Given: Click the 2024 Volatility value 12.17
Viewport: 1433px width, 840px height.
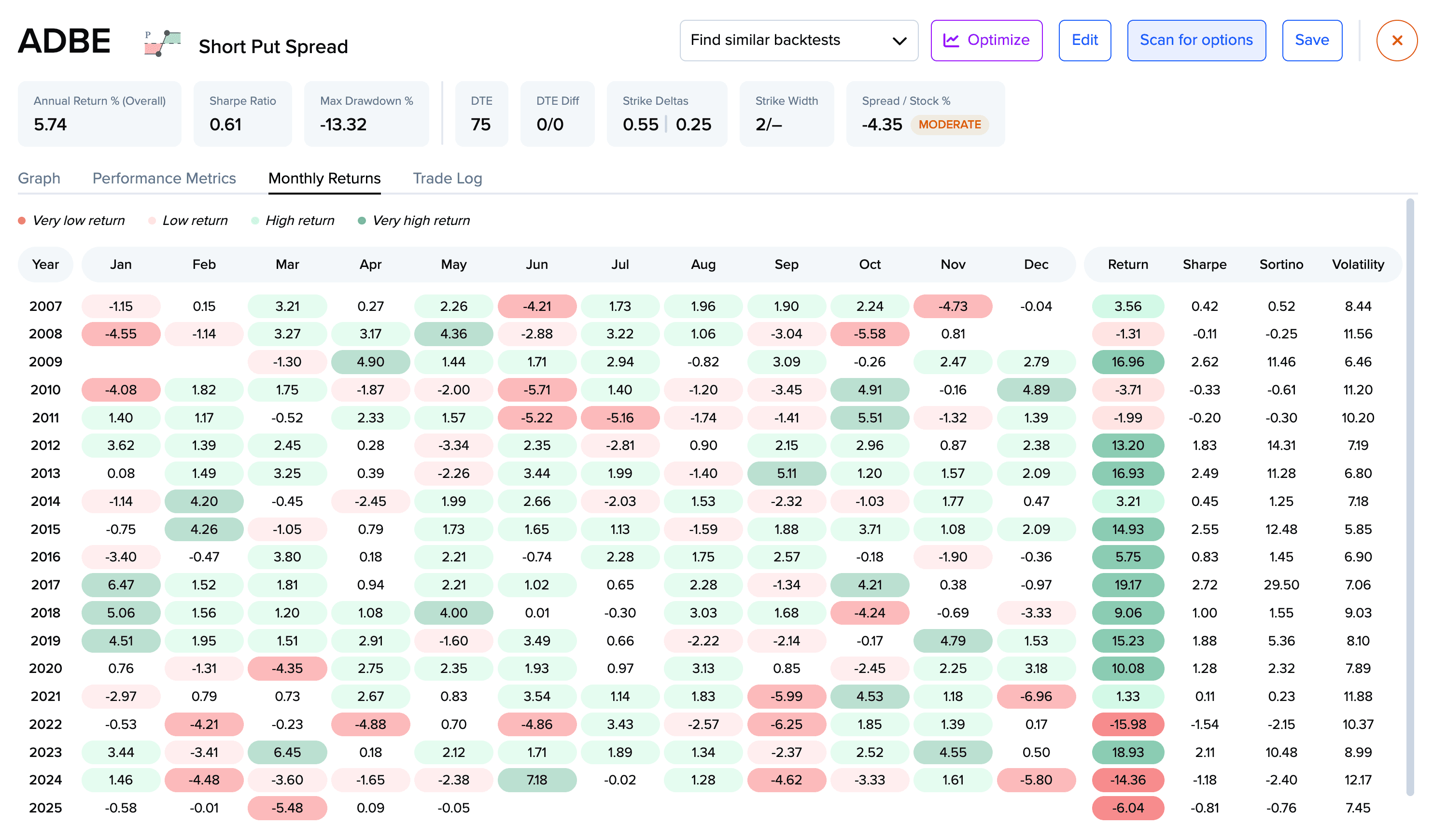Looking at the screenshot, I should [1358, 780].
